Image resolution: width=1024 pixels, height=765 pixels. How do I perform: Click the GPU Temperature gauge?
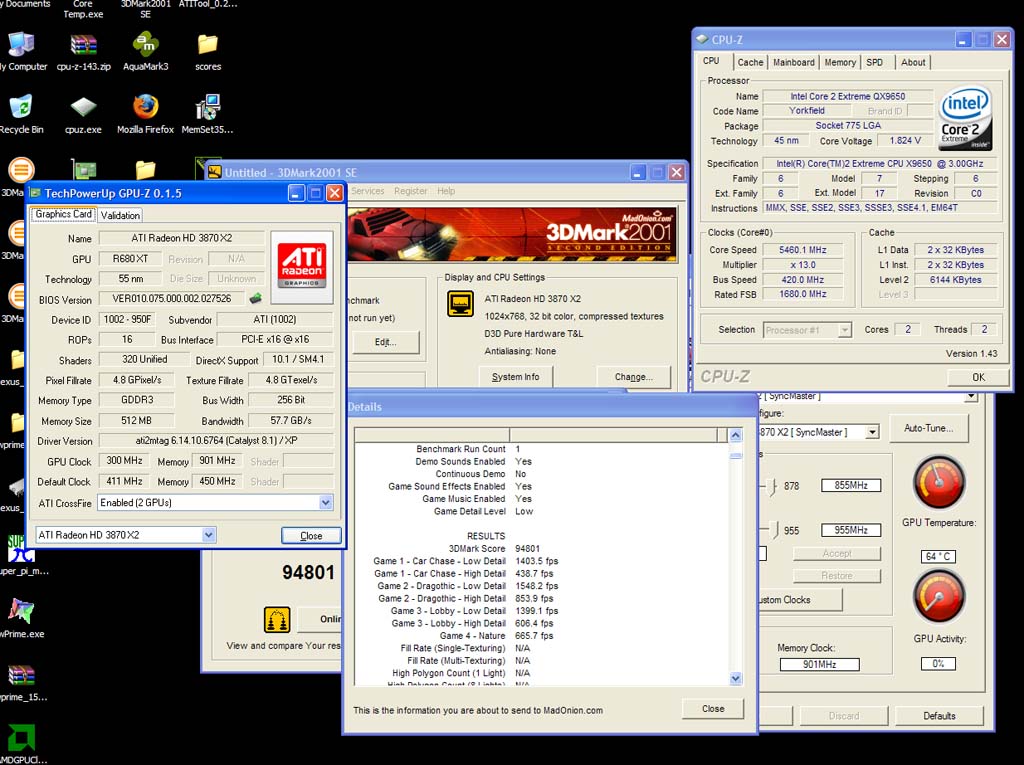[938, 482]
